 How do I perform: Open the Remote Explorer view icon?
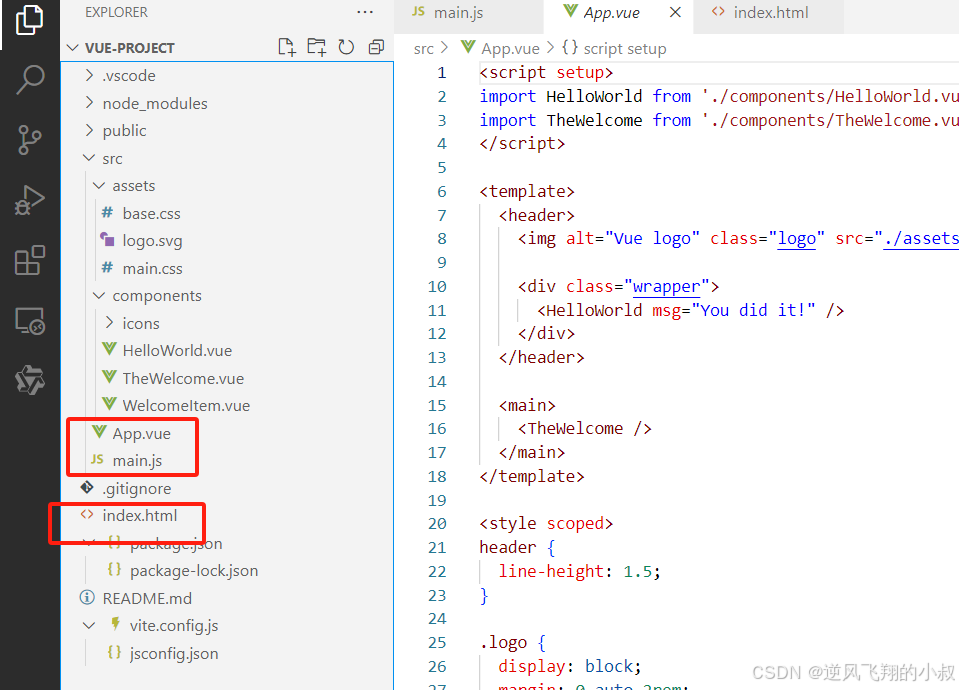tap(29, 321)
